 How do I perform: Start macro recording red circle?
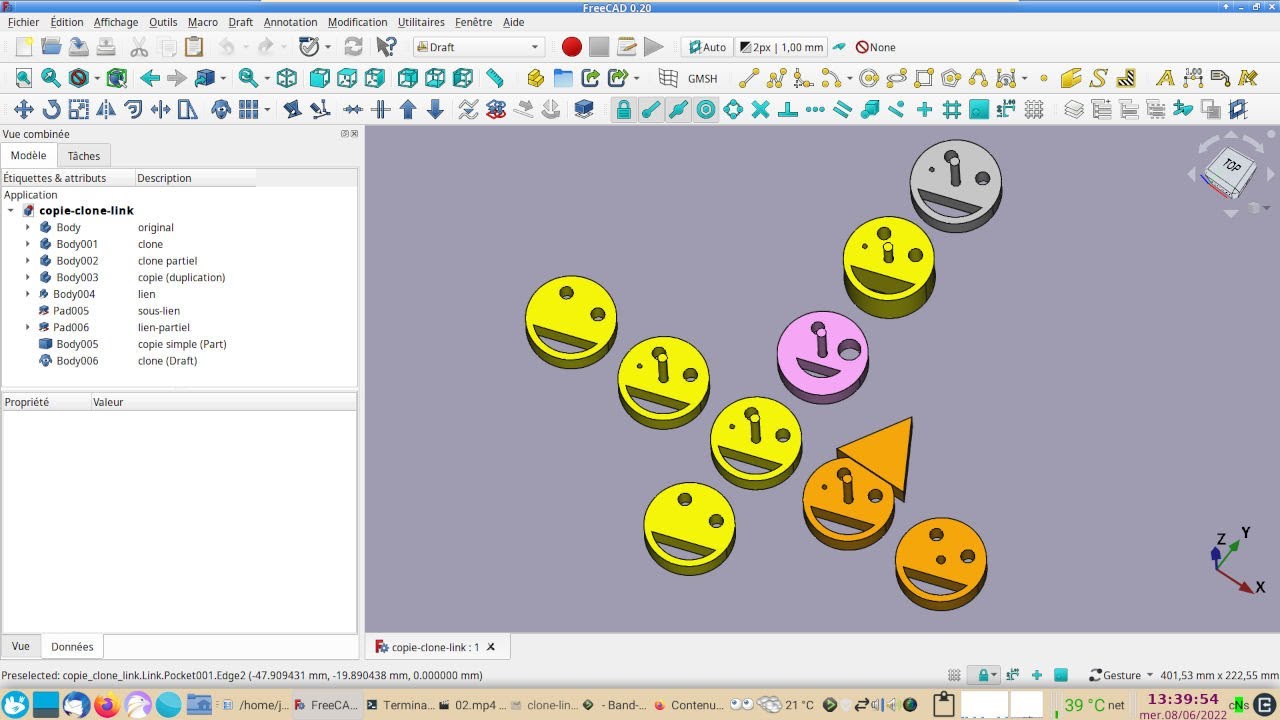[571, 47]
